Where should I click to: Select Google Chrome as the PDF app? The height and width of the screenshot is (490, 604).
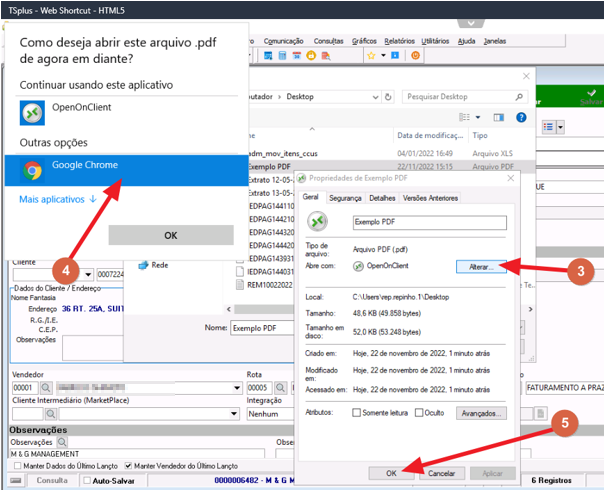[126, 170]
